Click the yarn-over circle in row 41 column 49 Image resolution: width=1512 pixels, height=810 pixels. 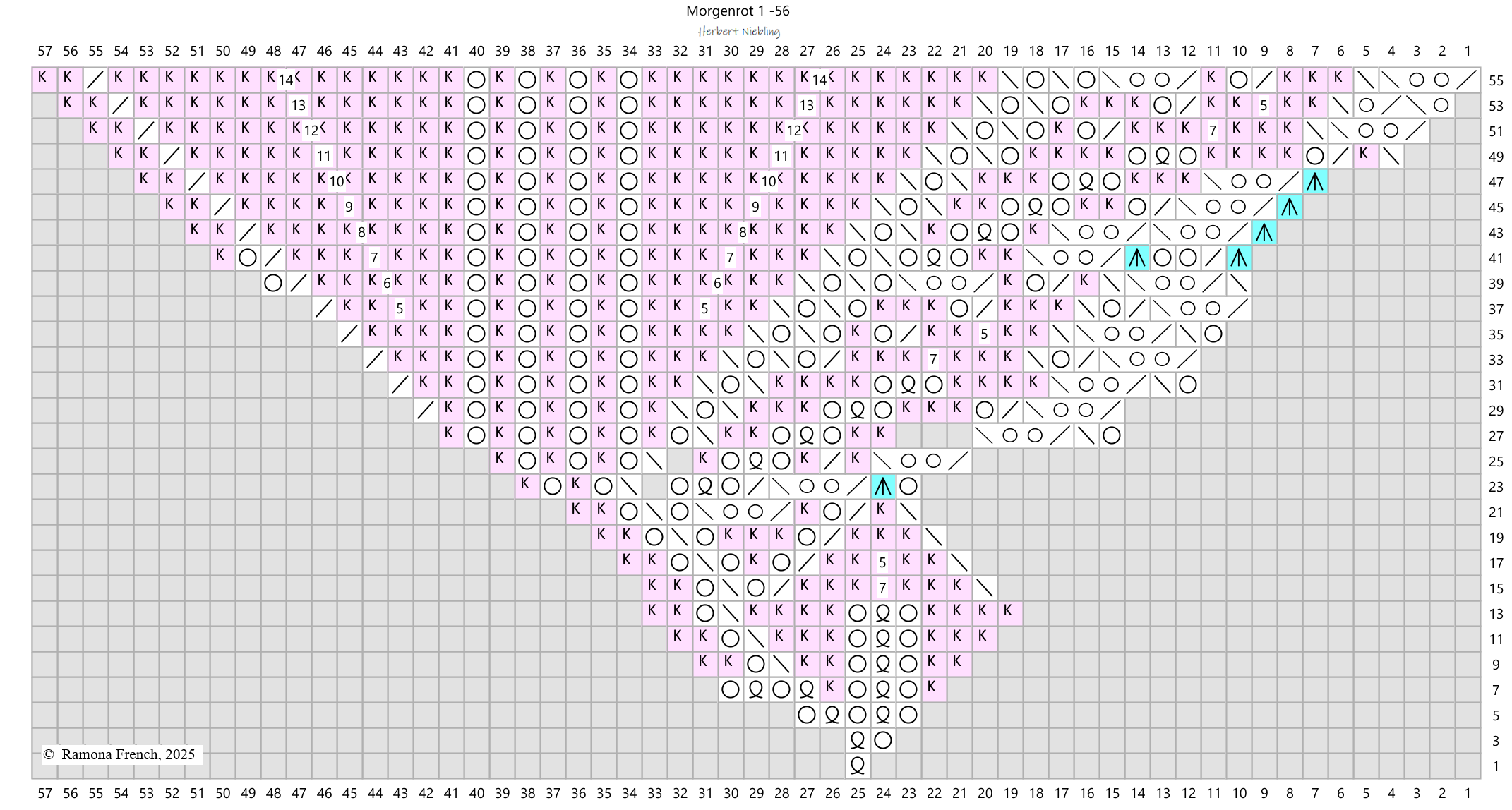click(248, 258)
